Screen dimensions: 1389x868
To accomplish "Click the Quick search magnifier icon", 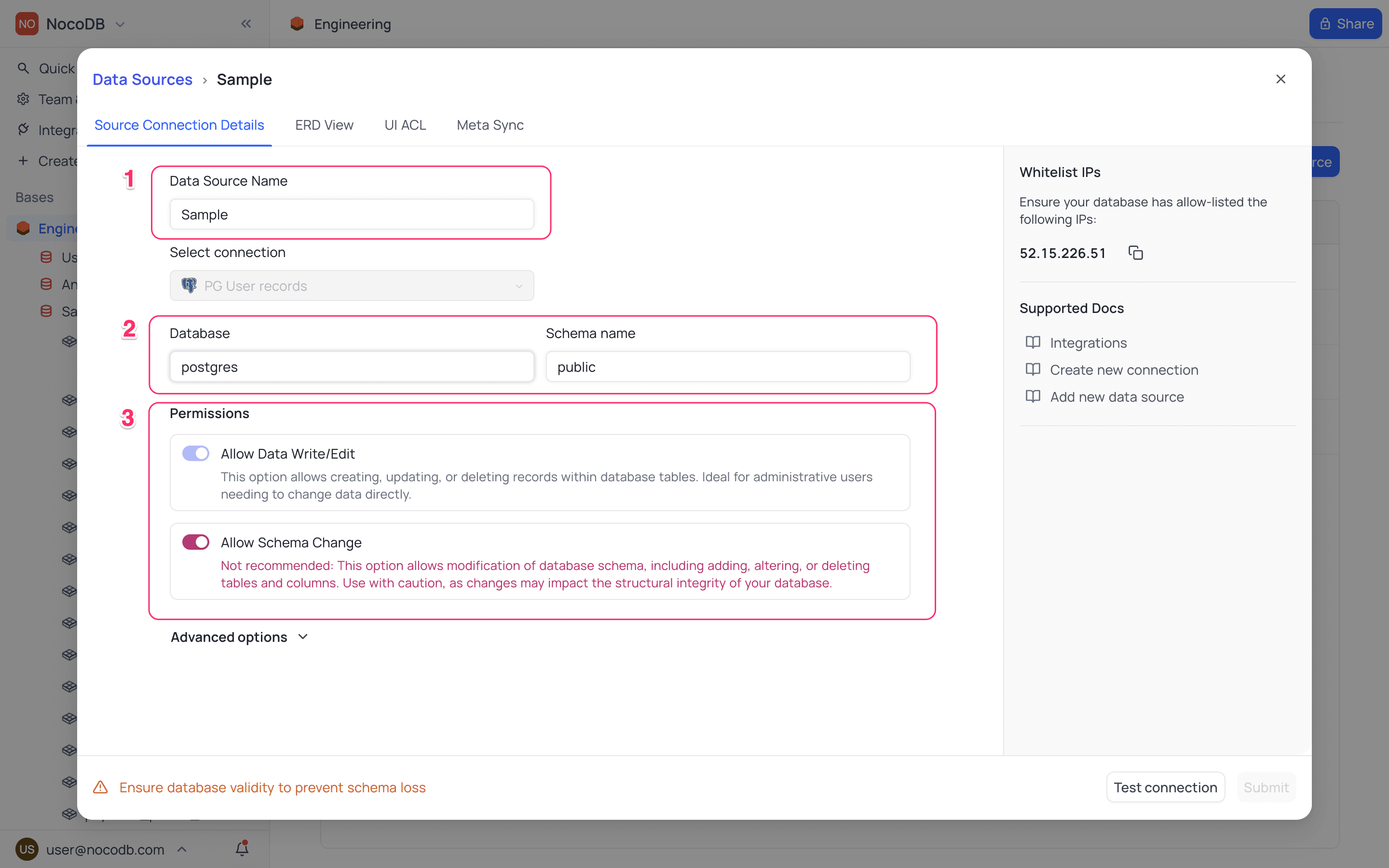I will click(23, 68).
